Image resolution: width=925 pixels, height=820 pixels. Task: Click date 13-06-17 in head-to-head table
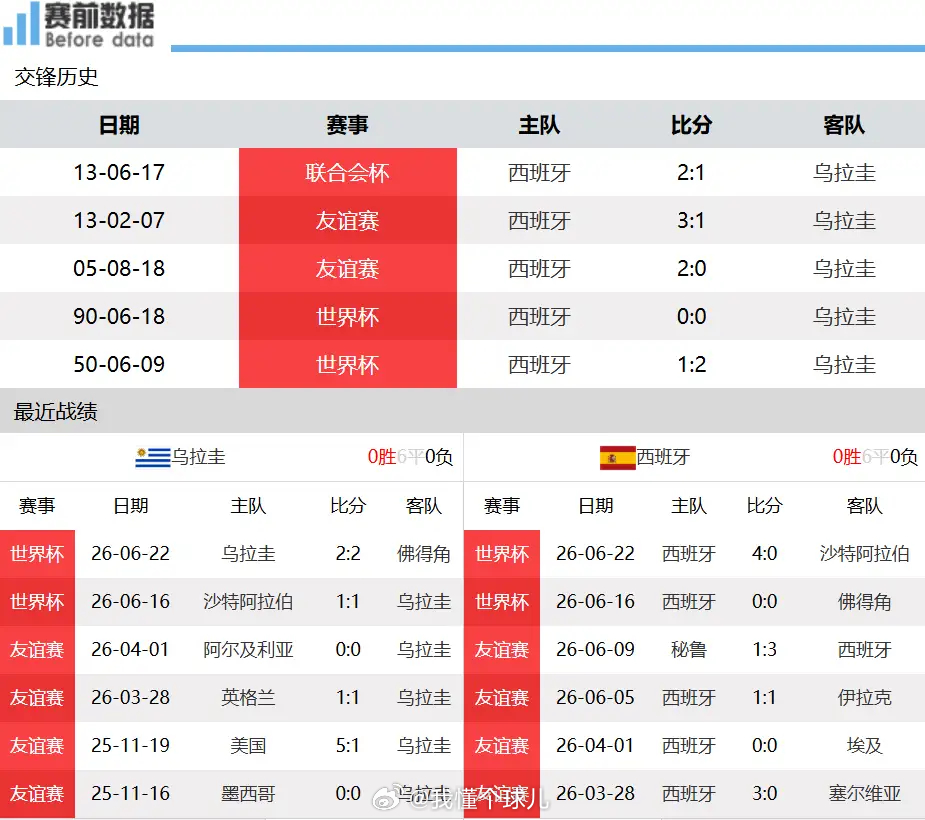pos(119,172)
